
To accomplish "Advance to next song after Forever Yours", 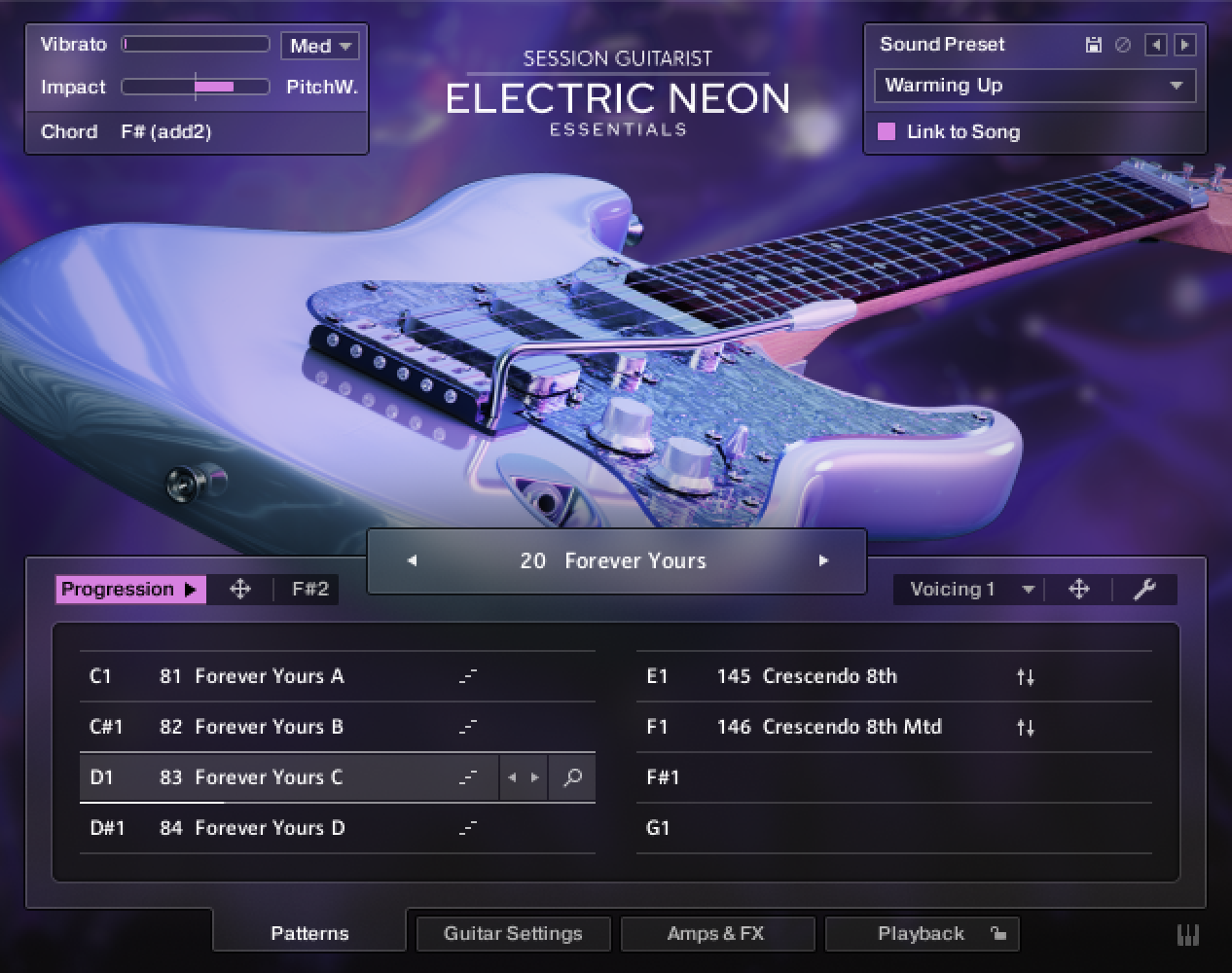I will coord(823,560).
